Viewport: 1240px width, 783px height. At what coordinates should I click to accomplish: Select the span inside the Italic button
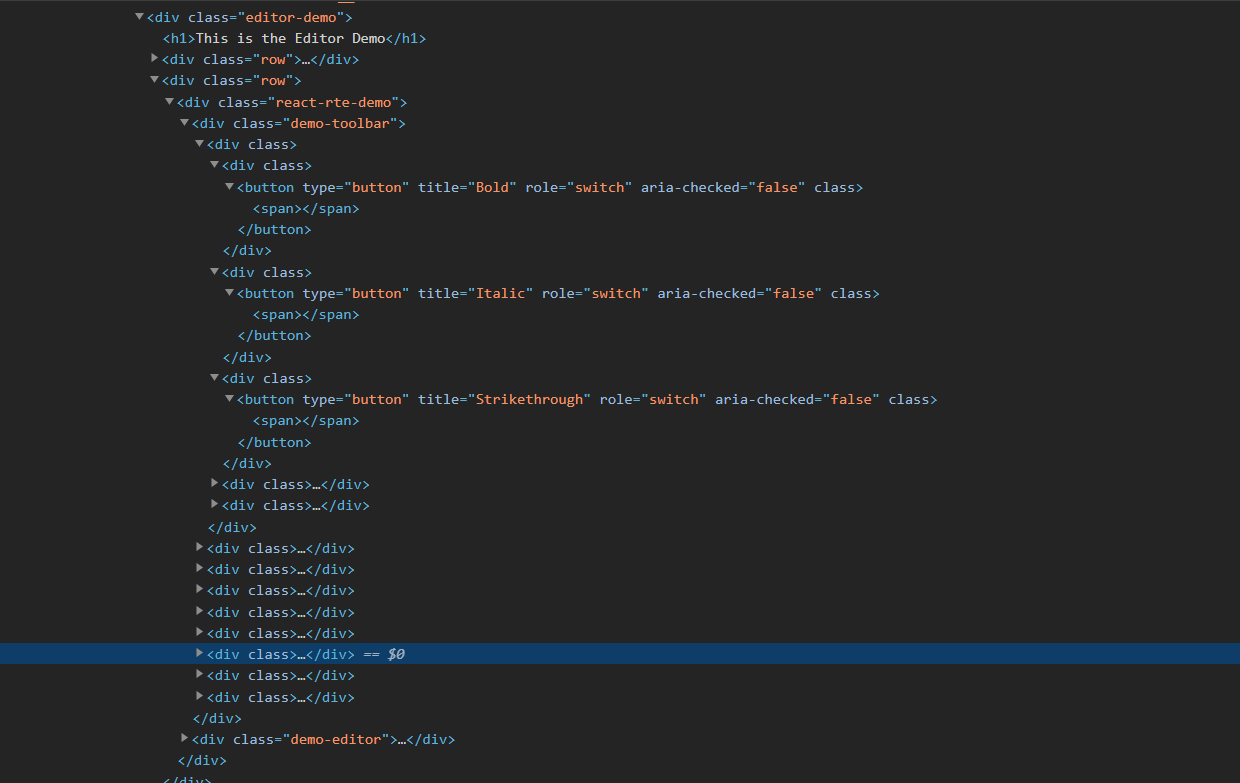coord(306,314)
